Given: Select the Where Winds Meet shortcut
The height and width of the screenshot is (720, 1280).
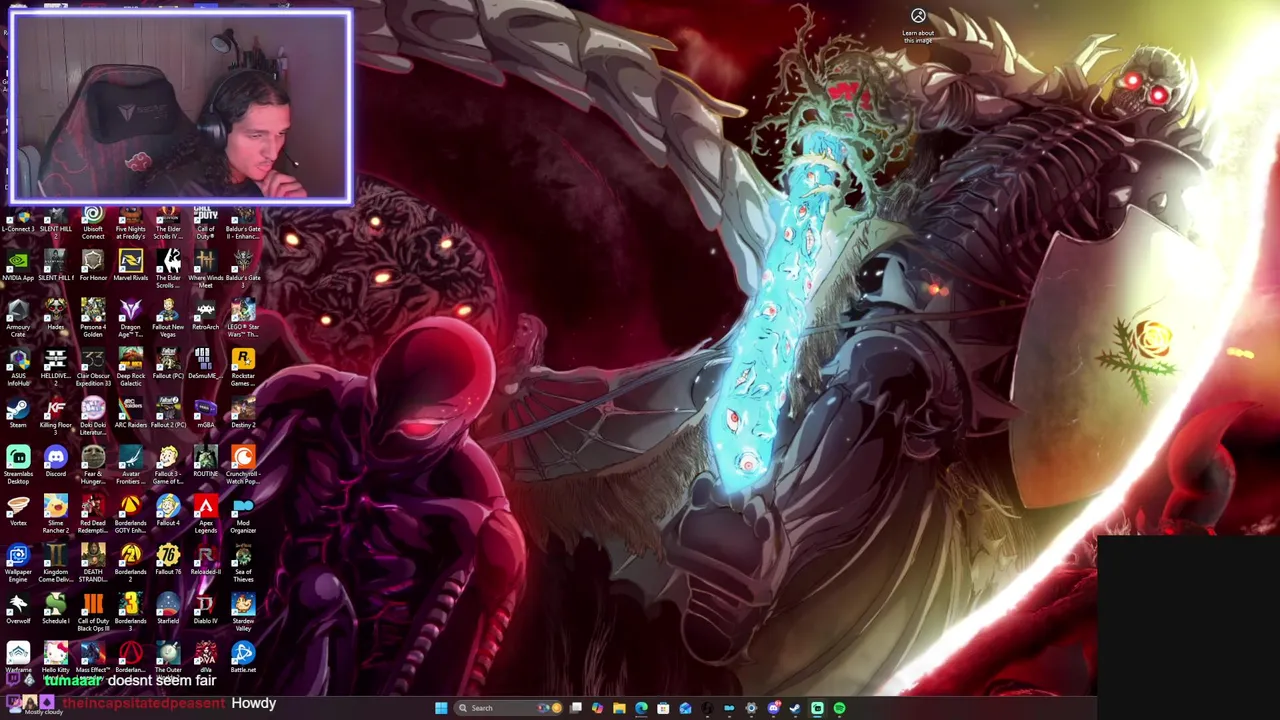Looking at the screenshot, I should pyautogui.click(x=205, y=270).
